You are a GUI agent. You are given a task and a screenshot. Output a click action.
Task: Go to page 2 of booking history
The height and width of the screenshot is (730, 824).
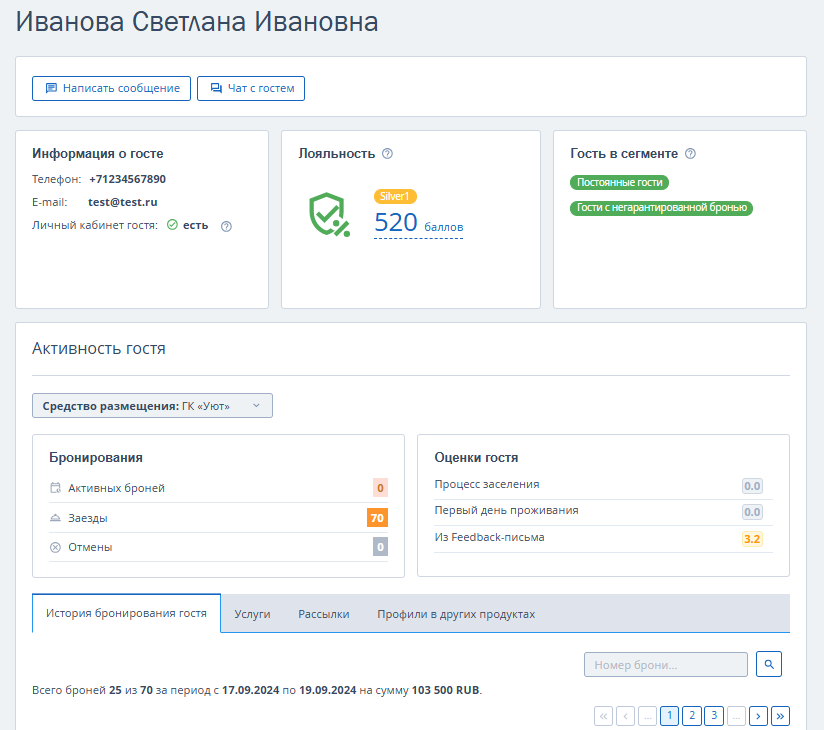click(692, 716)
